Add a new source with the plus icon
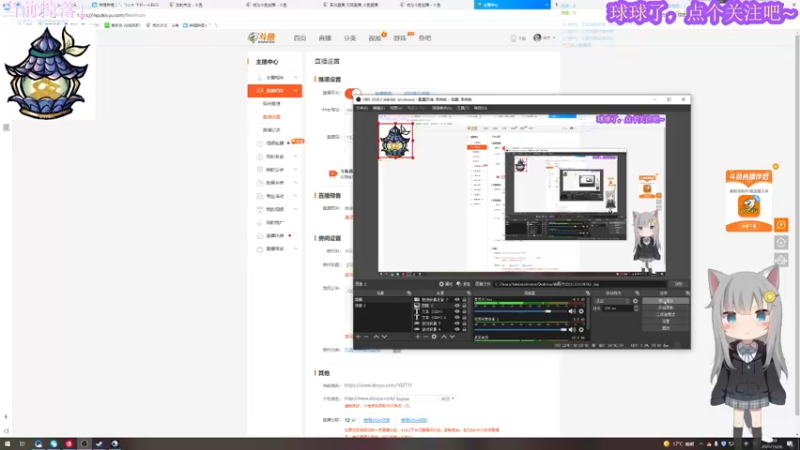The image size is (800, 450). pos(417,337)
